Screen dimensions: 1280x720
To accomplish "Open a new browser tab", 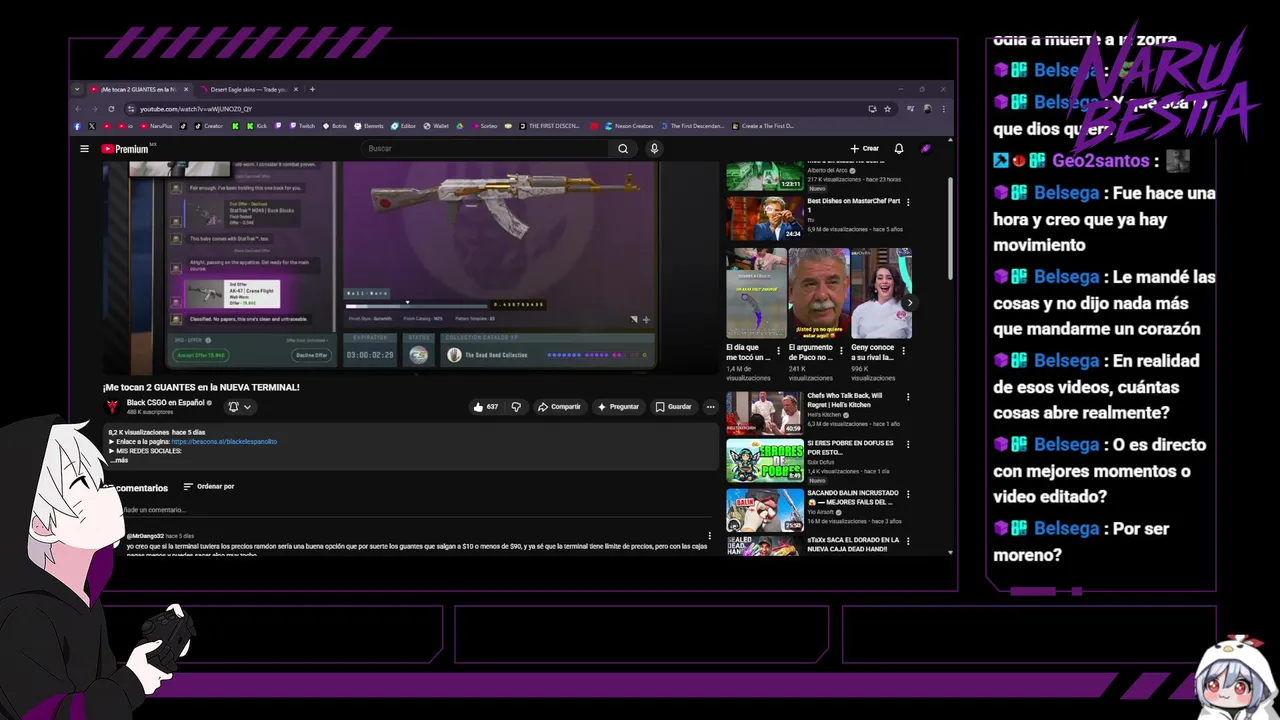I will [312, 89].
